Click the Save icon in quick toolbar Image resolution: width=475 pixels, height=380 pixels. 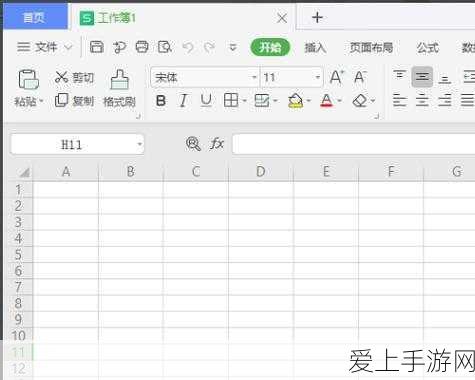click(97, 47)
